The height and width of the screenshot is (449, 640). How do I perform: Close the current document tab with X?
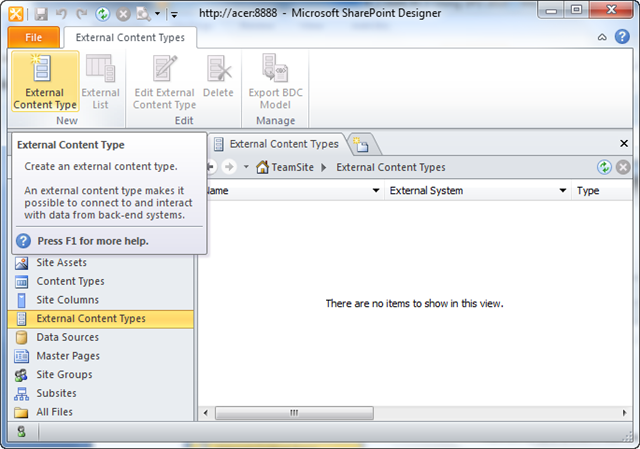(x=624, y=143)
